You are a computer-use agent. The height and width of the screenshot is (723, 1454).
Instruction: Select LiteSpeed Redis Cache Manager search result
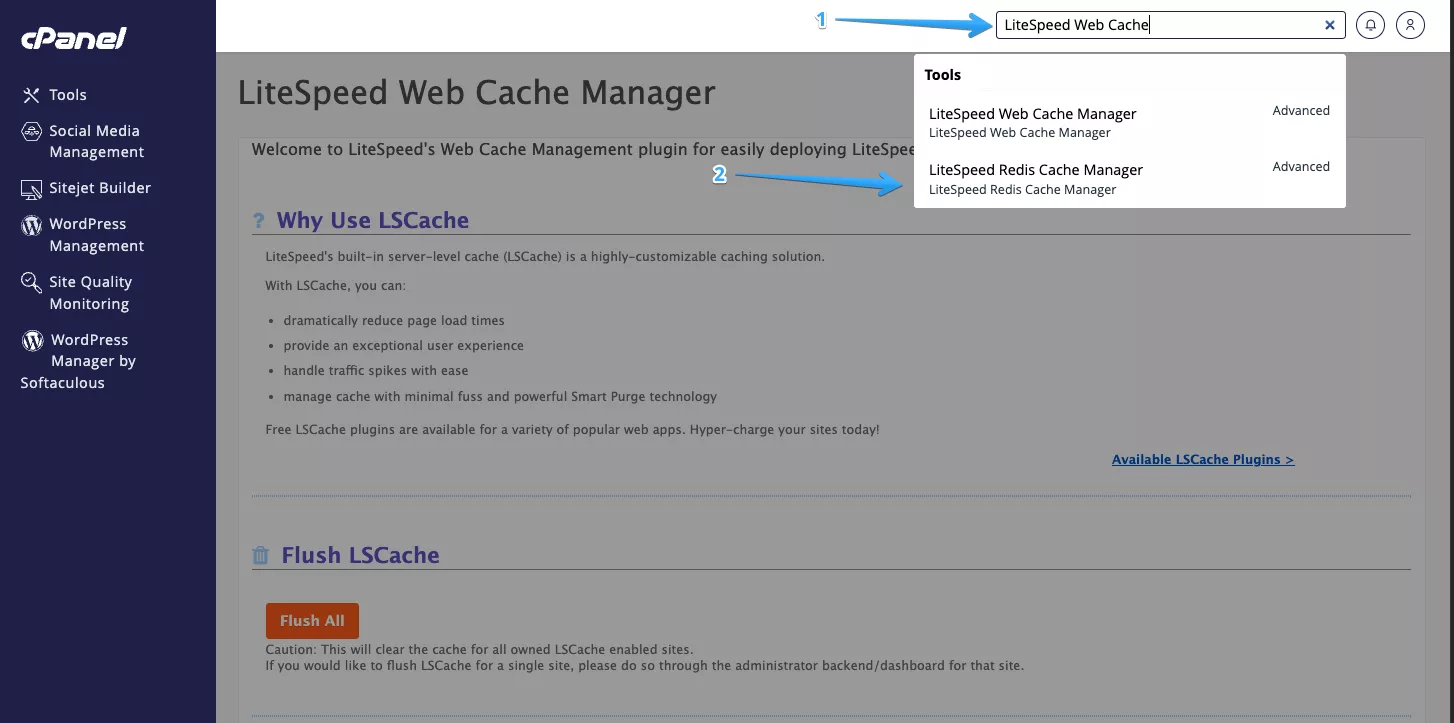pyautogui.click(x=1036, y=169)
